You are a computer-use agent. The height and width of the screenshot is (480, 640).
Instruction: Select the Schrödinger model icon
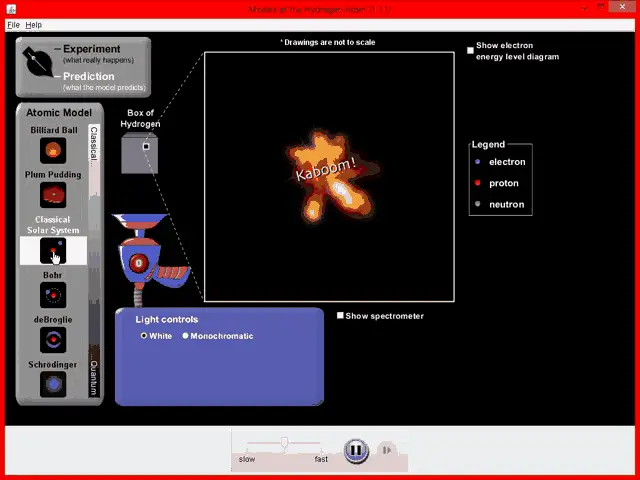tap(53, 384)
